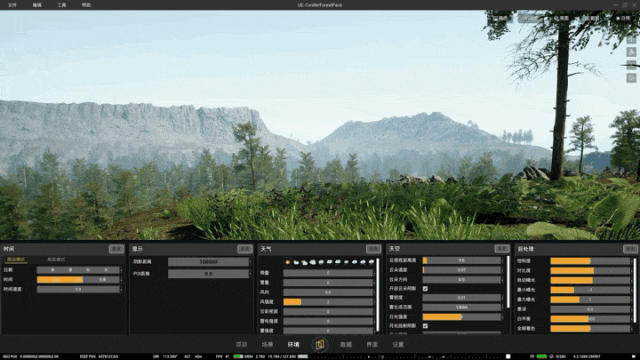The width and height of the screenshot is (640, 360).
Task: Adjust the 风强度 slider
Action: 328,302
